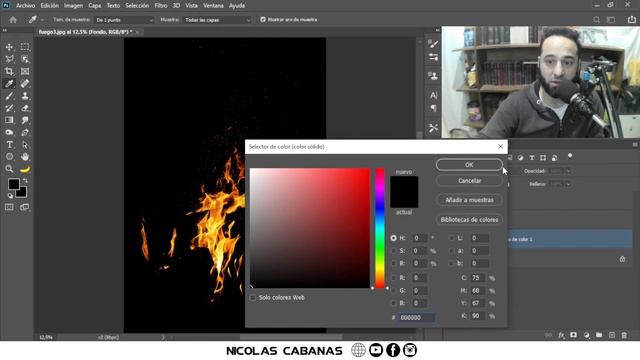The width and height of the screenshot is (640, 360).
Task: Open the Paragraph panel icon
Action: tap(433, 108)
